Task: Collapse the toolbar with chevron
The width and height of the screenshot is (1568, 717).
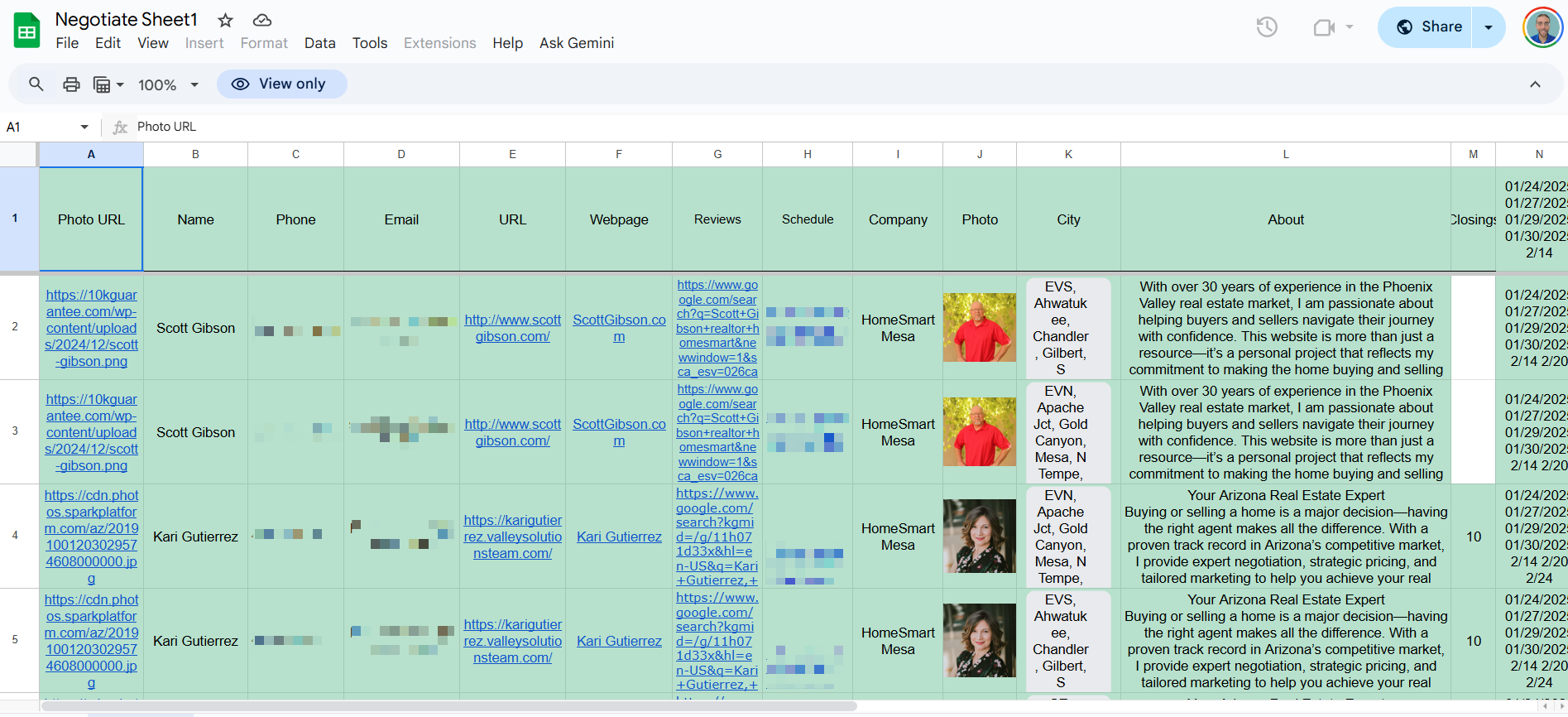Action: [x=1535, y=84]
